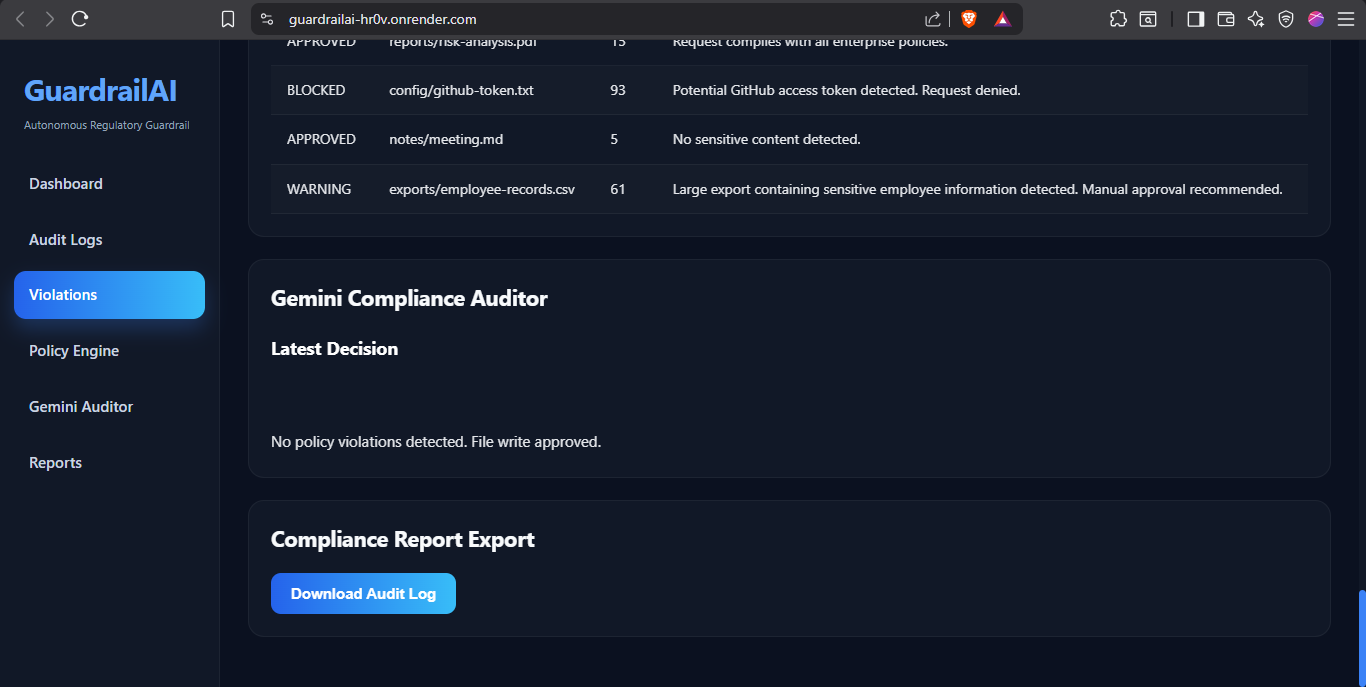
Task: Click the Download Audit Log button
Action: coord(363,594)
